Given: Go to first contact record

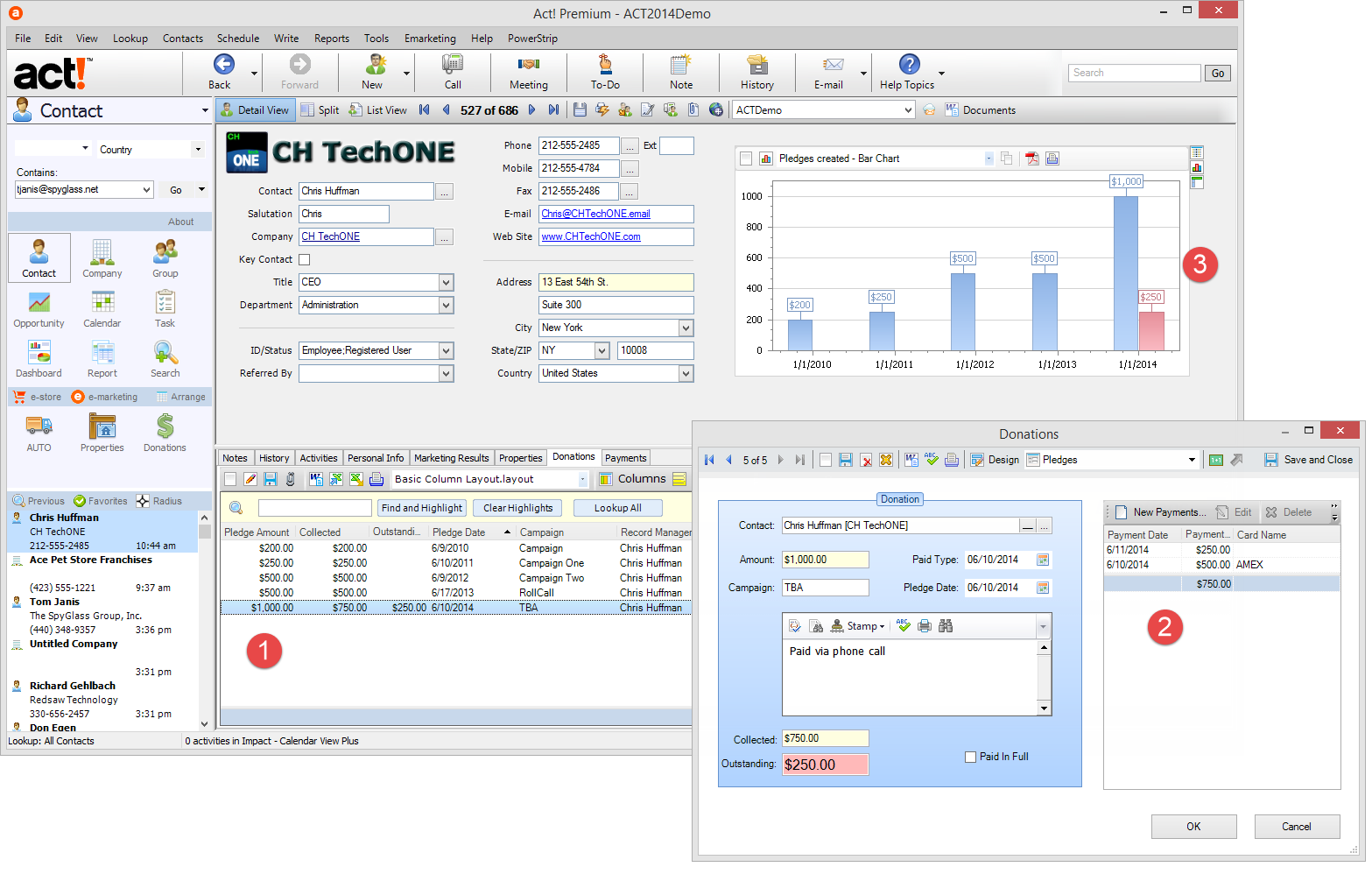Looking at the screenshot, I should 425,109.
